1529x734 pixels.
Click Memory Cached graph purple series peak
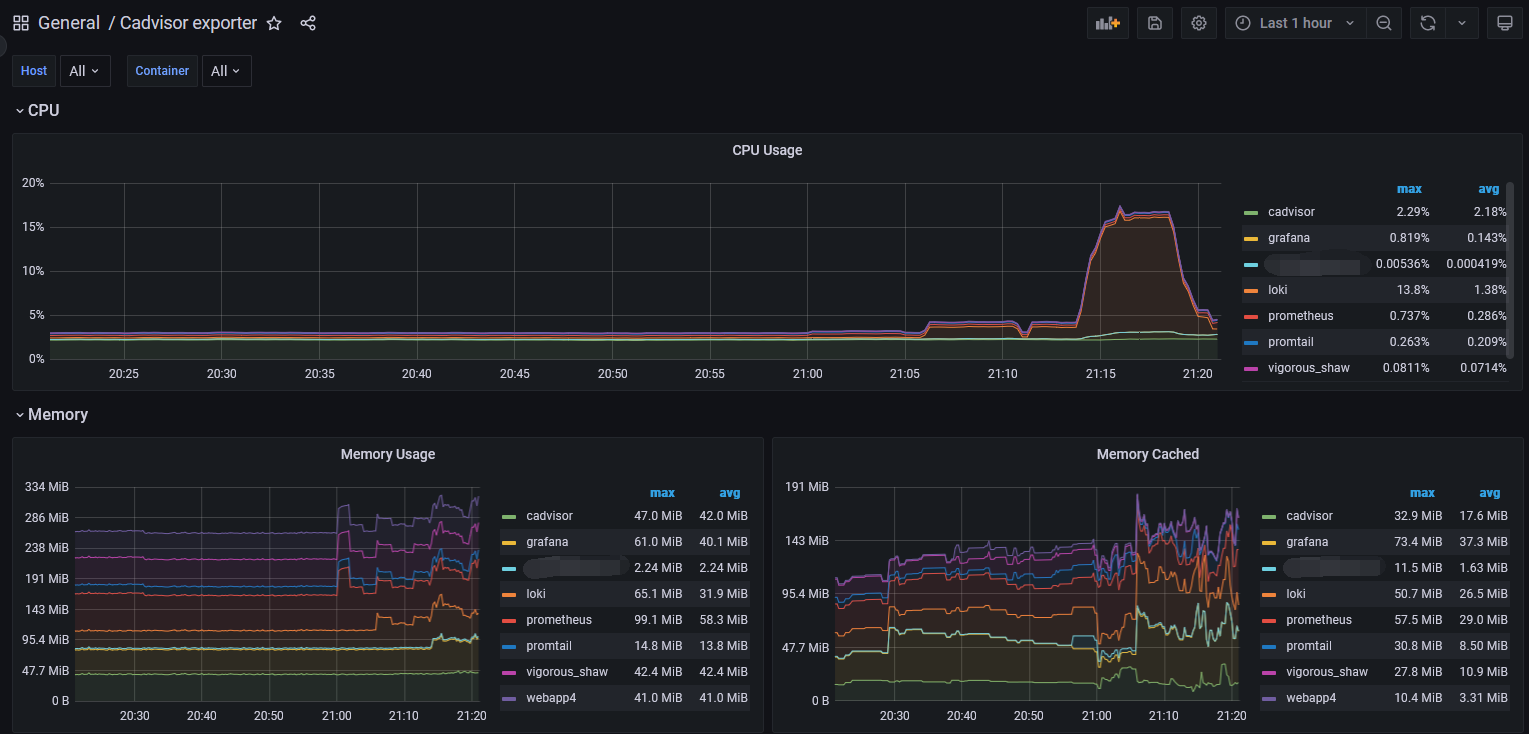coord(1137,496)
